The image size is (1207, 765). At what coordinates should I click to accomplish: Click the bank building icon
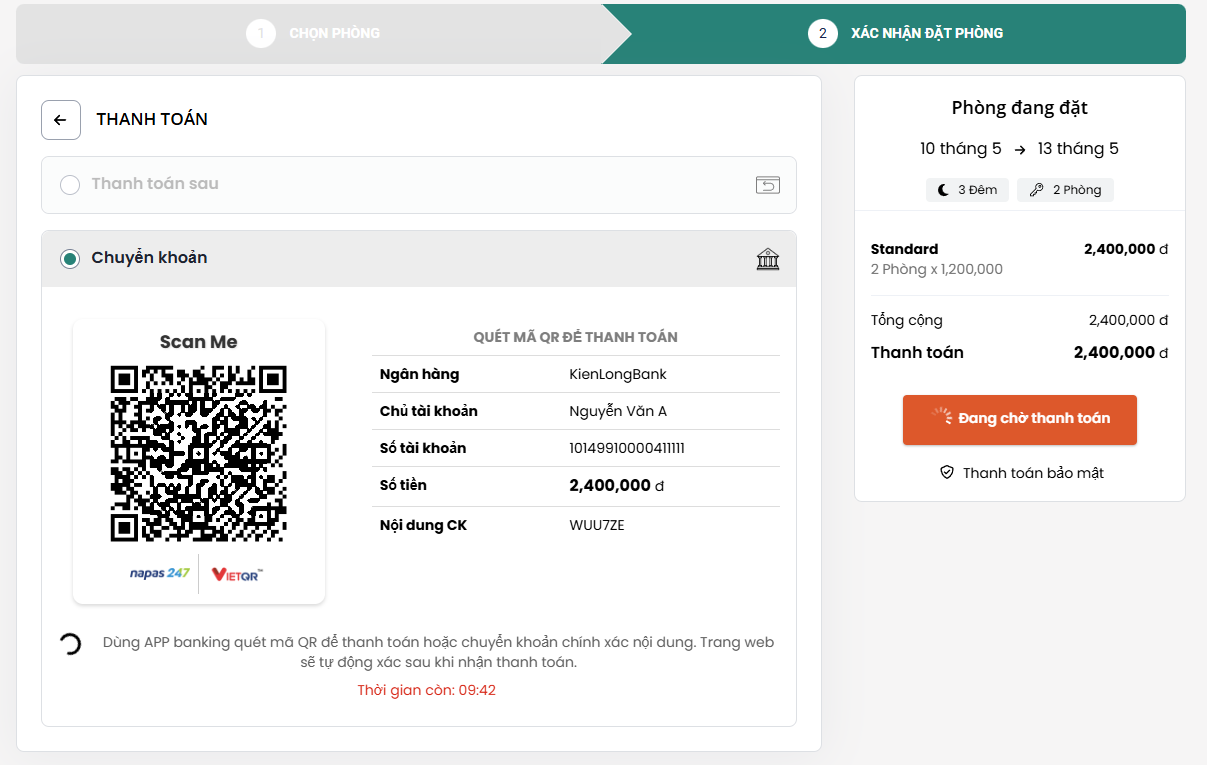point(767,260)
